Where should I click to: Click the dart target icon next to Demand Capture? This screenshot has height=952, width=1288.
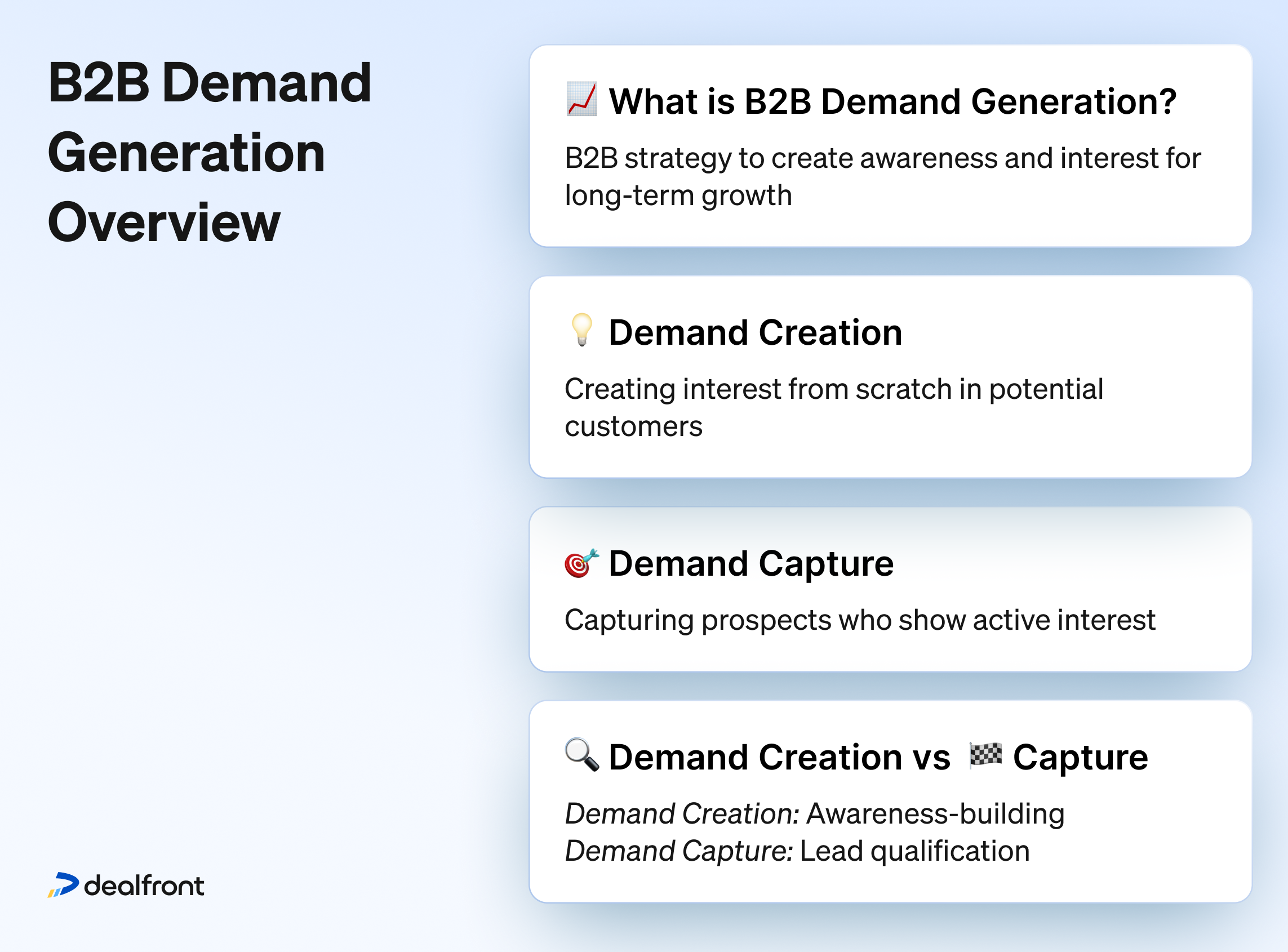pyautogui.click(x=581, y=563)
